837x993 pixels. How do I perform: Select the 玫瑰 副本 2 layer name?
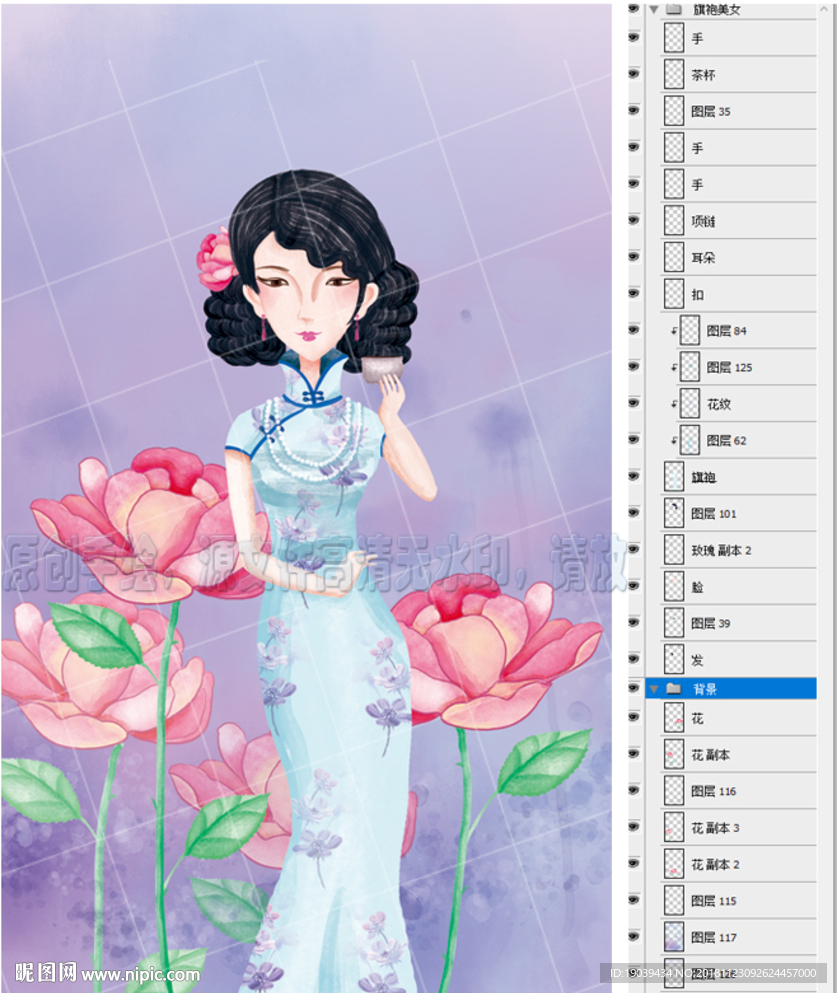pos(721,550)
